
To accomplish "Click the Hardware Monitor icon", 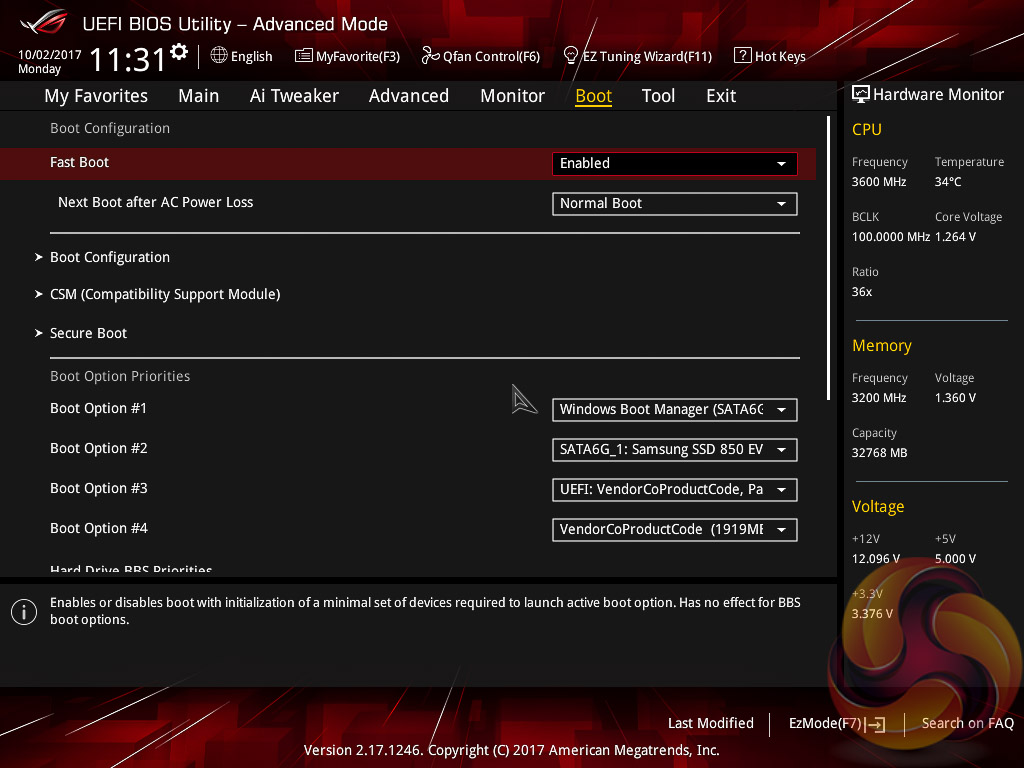I will (x=860, y=95).
